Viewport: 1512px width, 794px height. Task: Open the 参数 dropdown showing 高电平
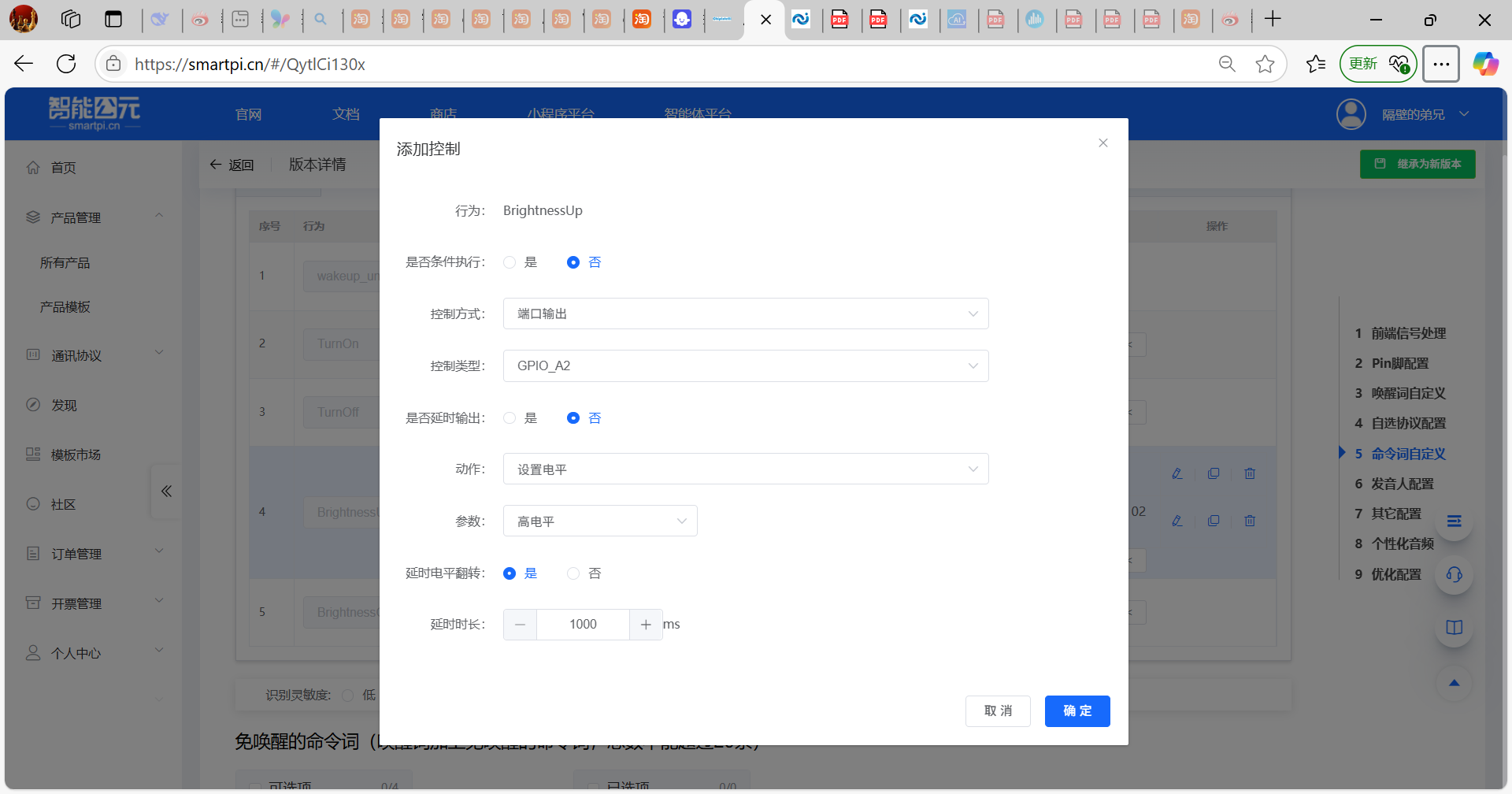pos(599,521)
